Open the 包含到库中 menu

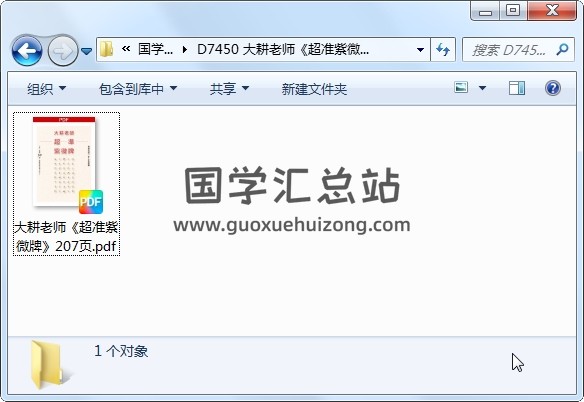pos(138,89)
